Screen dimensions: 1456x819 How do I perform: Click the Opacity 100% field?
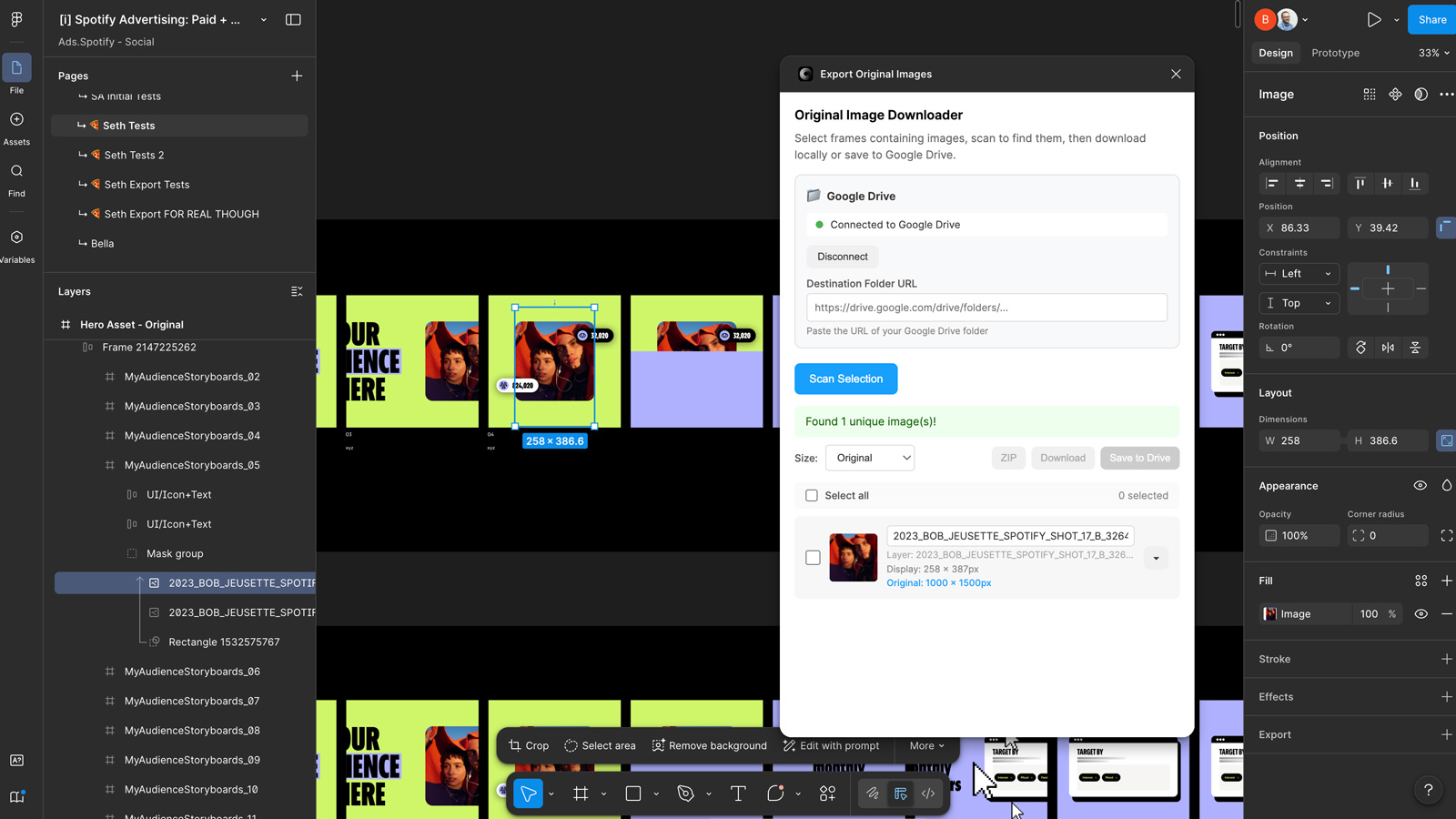1299,536
